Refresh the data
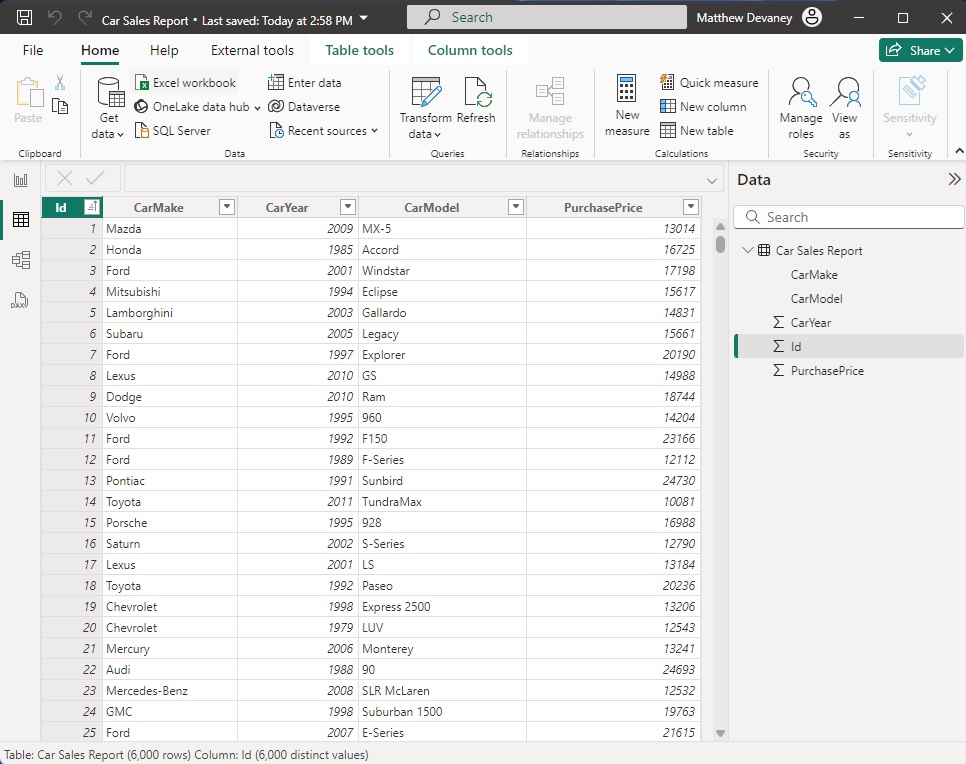This screenshot has height=764, width=966. tap(476, 100)
